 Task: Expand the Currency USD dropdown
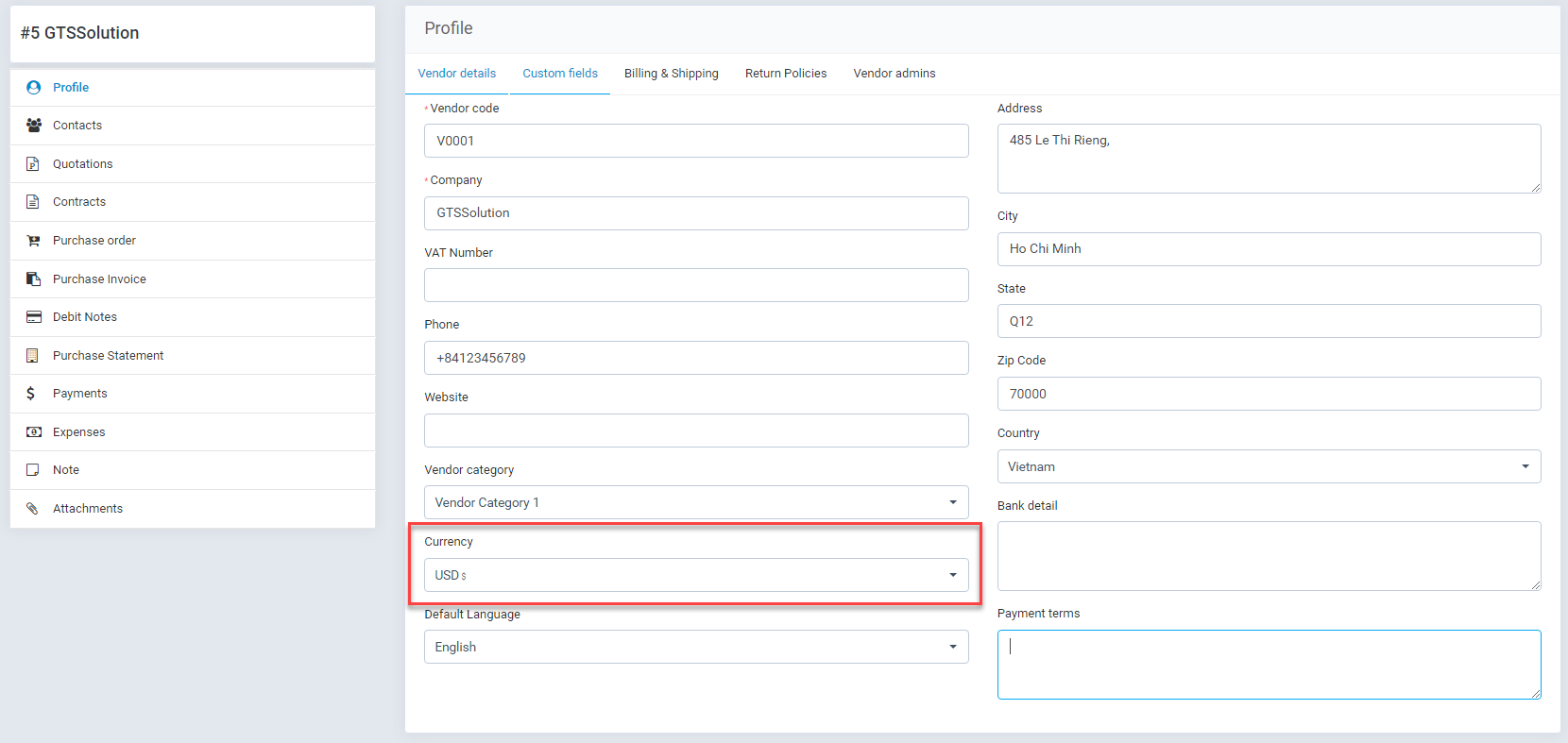pyautogui.click(x=696, y=575)
